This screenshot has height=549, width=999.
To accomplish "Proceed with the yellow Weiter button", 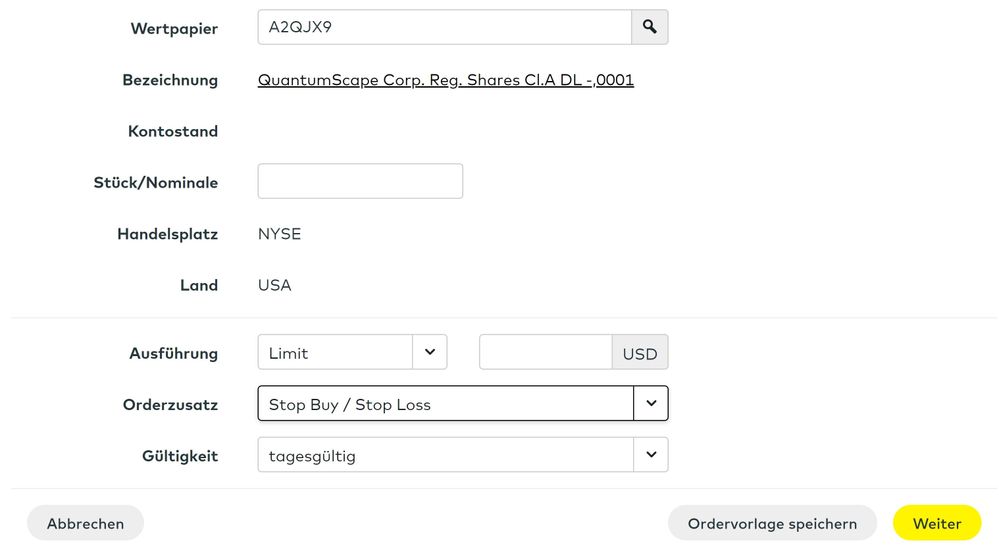I will (x=937, y=523).
